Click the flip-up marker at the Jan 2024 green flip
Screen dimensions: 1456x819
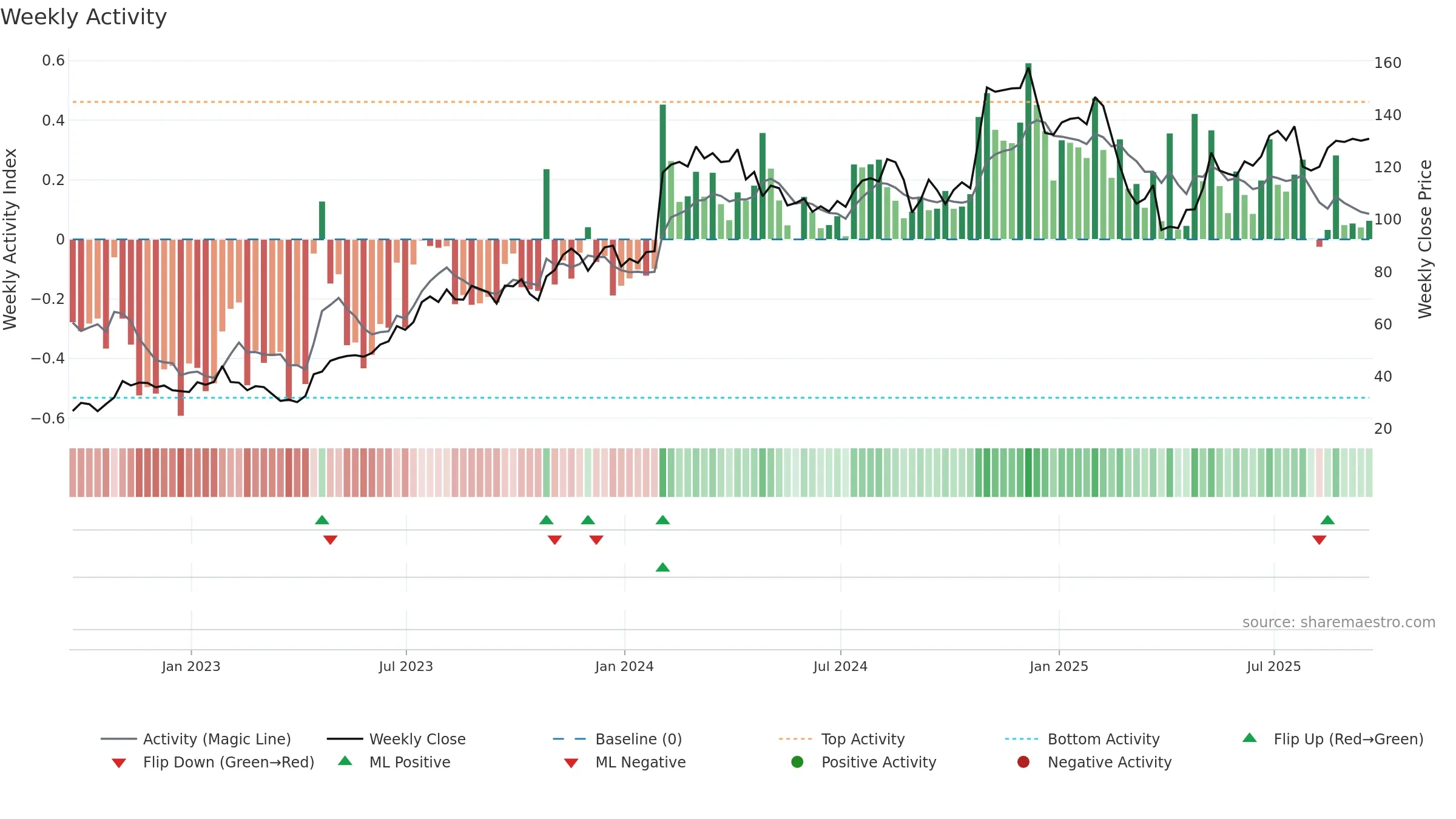662,520
